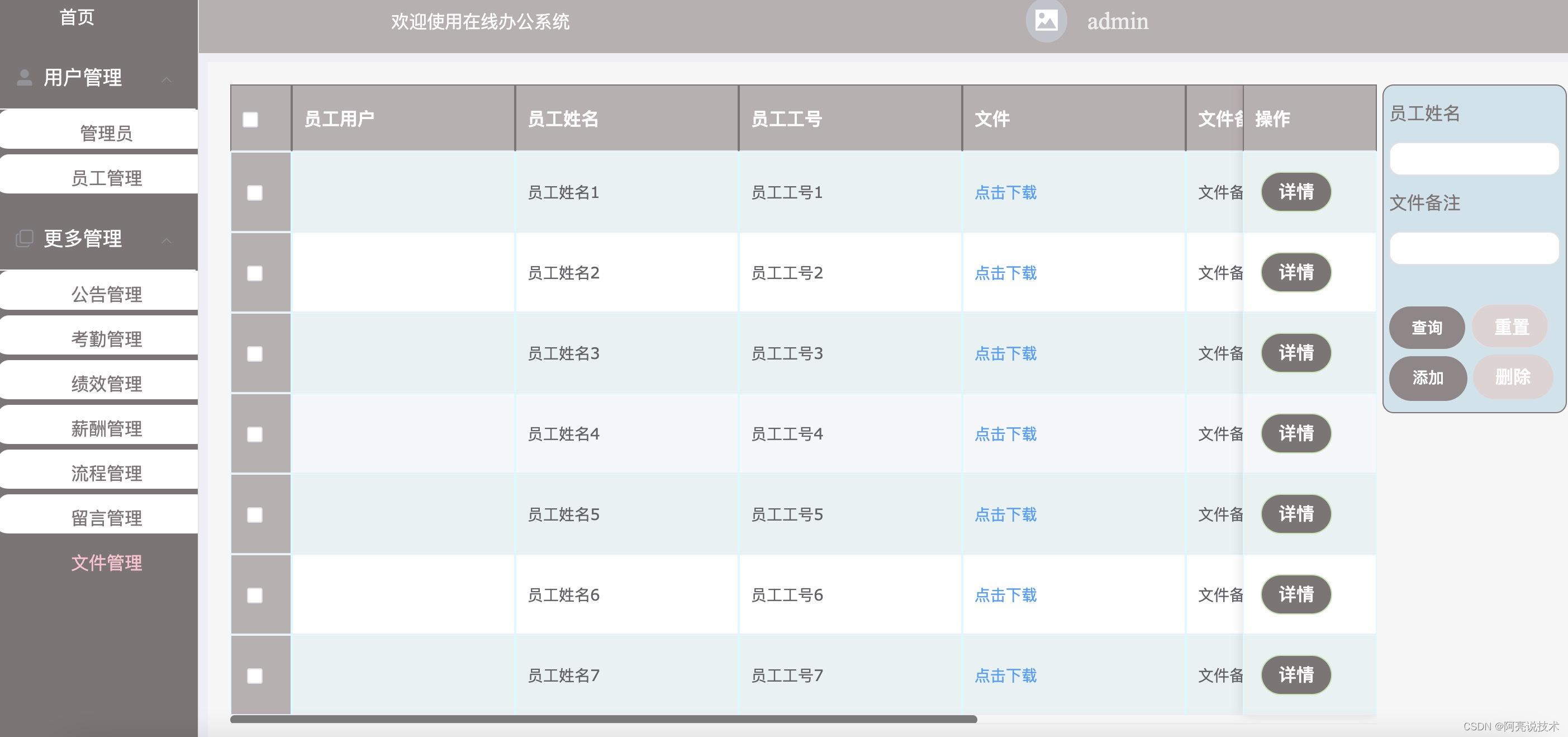
Task: Open 详情 for the 员工姓名5 row
Action: click(x=1295, y=513)
